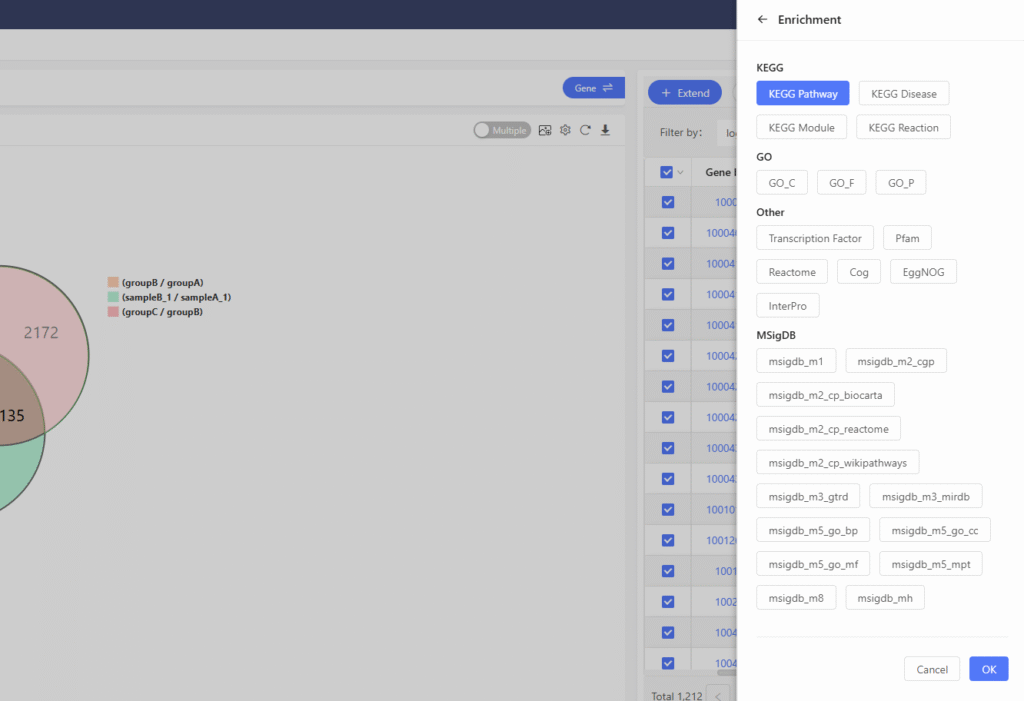This screenshot has width=1024, height=701.
Task: Click the image gallery icon above the Venn diagram
Action: click(x=545, y=130)
